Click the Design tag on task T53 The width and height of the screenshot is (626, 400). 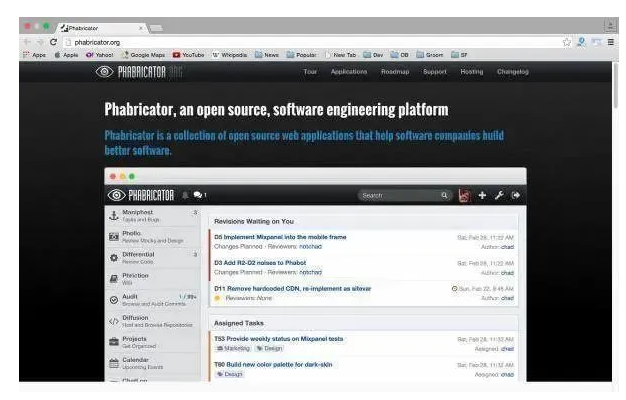269,349
